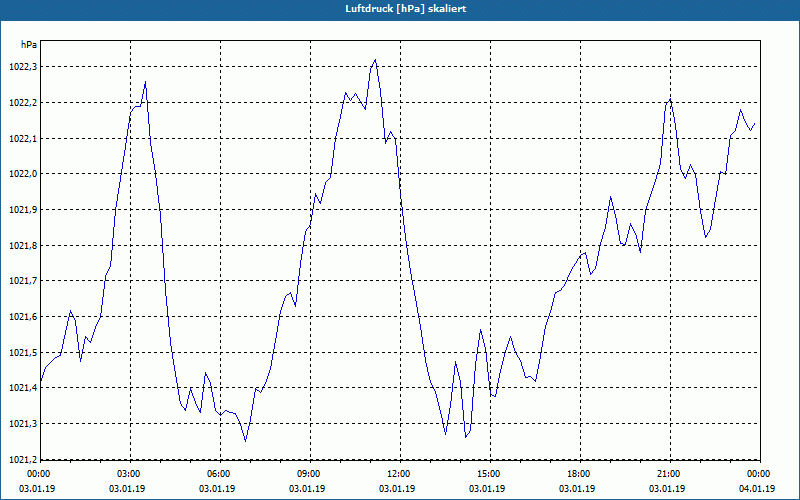Click the 03.01.19 date under 18:00
Viewport: 800px width, 500px height.
578,489
